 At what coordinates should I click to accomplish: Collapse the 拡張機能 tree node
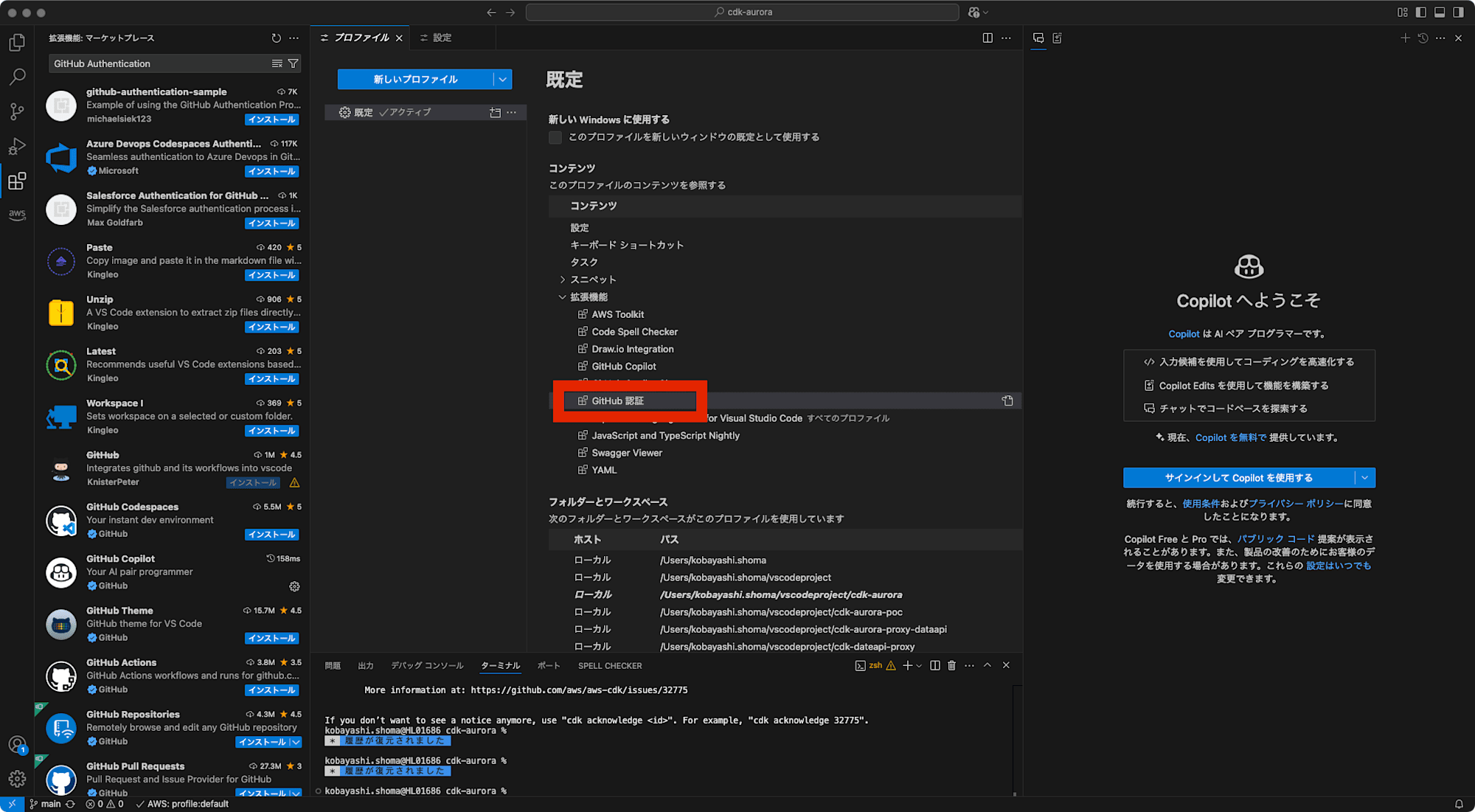(562, 298)
